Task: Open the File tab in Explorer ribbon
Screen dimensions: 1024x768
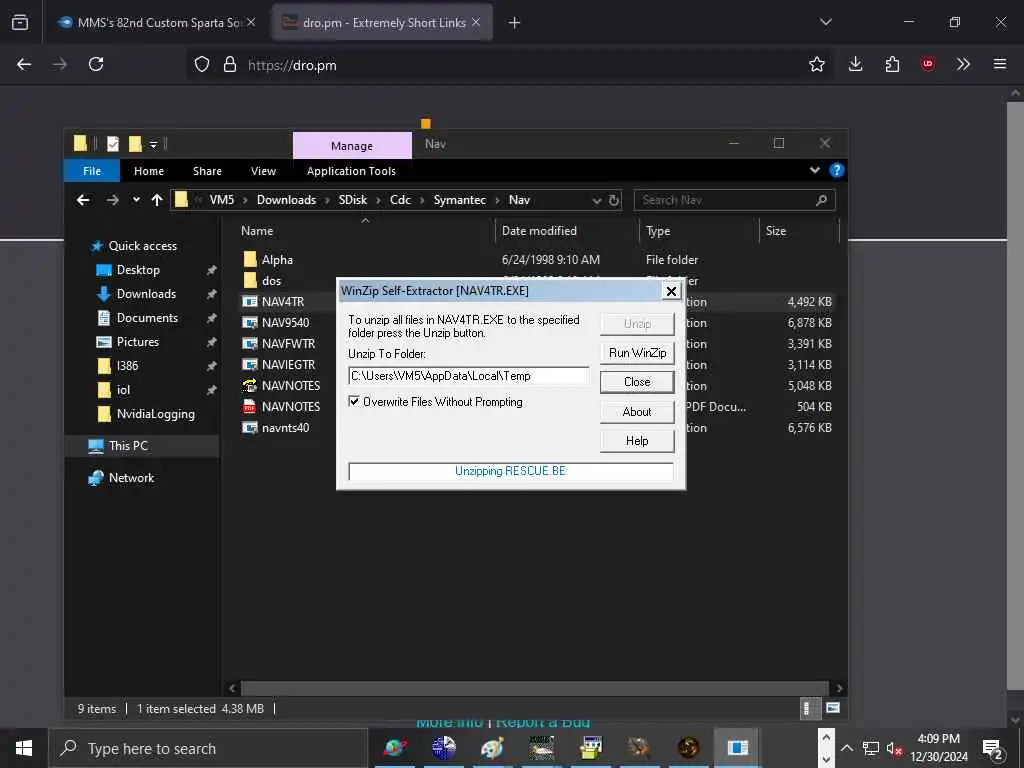Action: click(91, 171)
